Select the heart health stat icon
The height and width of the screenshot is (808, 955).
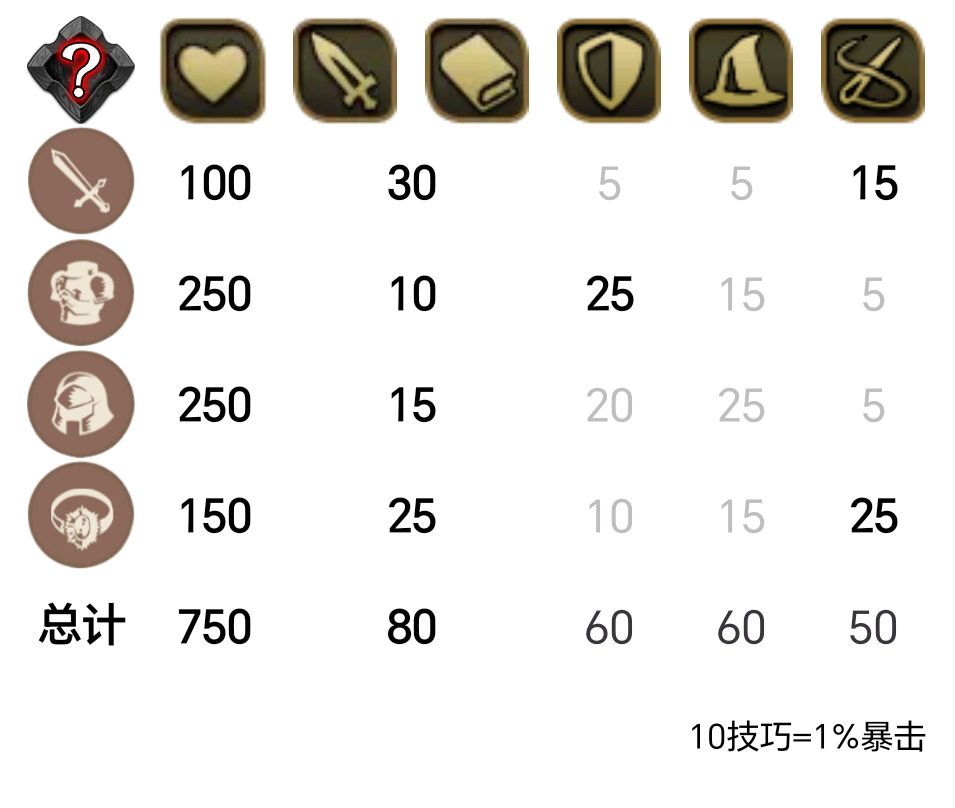click(x=212, y=71)
